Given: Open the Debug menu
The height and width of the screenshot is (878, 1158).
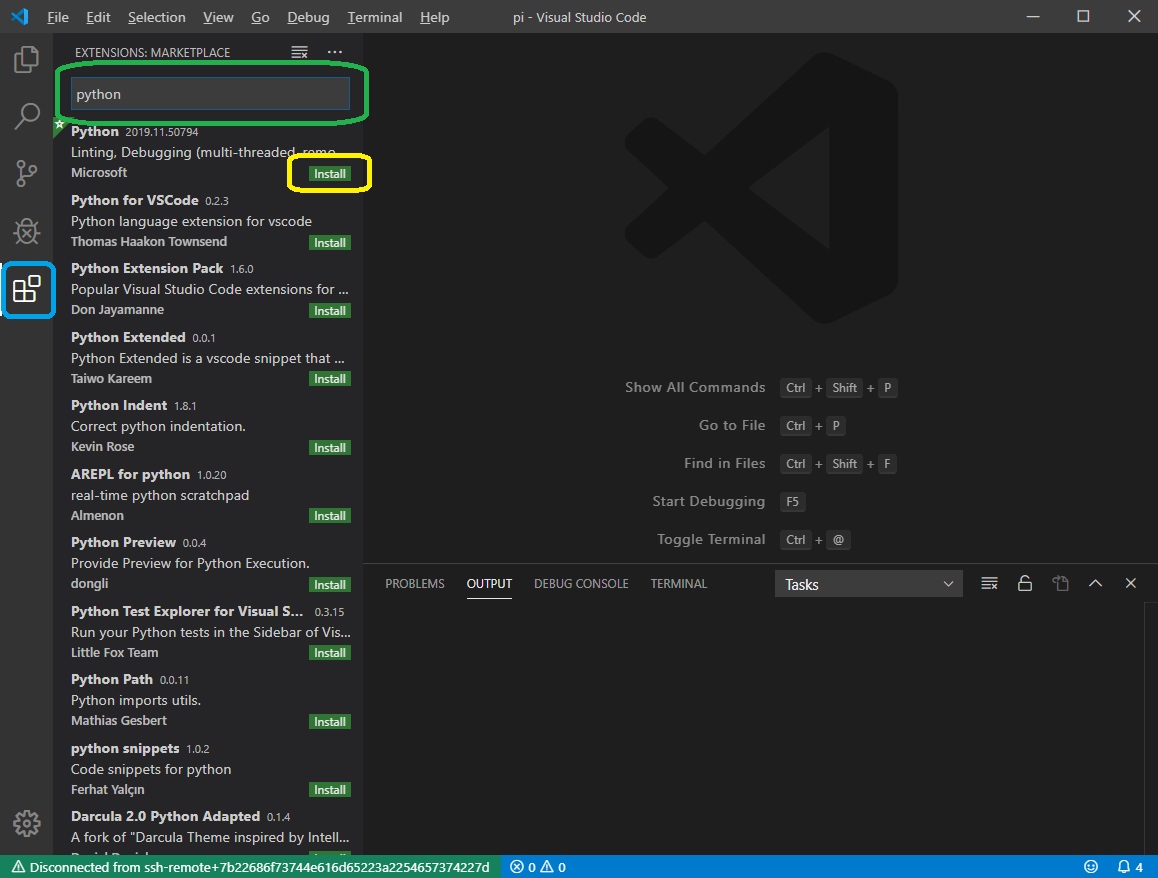Looking at the screenshot, I should tap(308, 17).
